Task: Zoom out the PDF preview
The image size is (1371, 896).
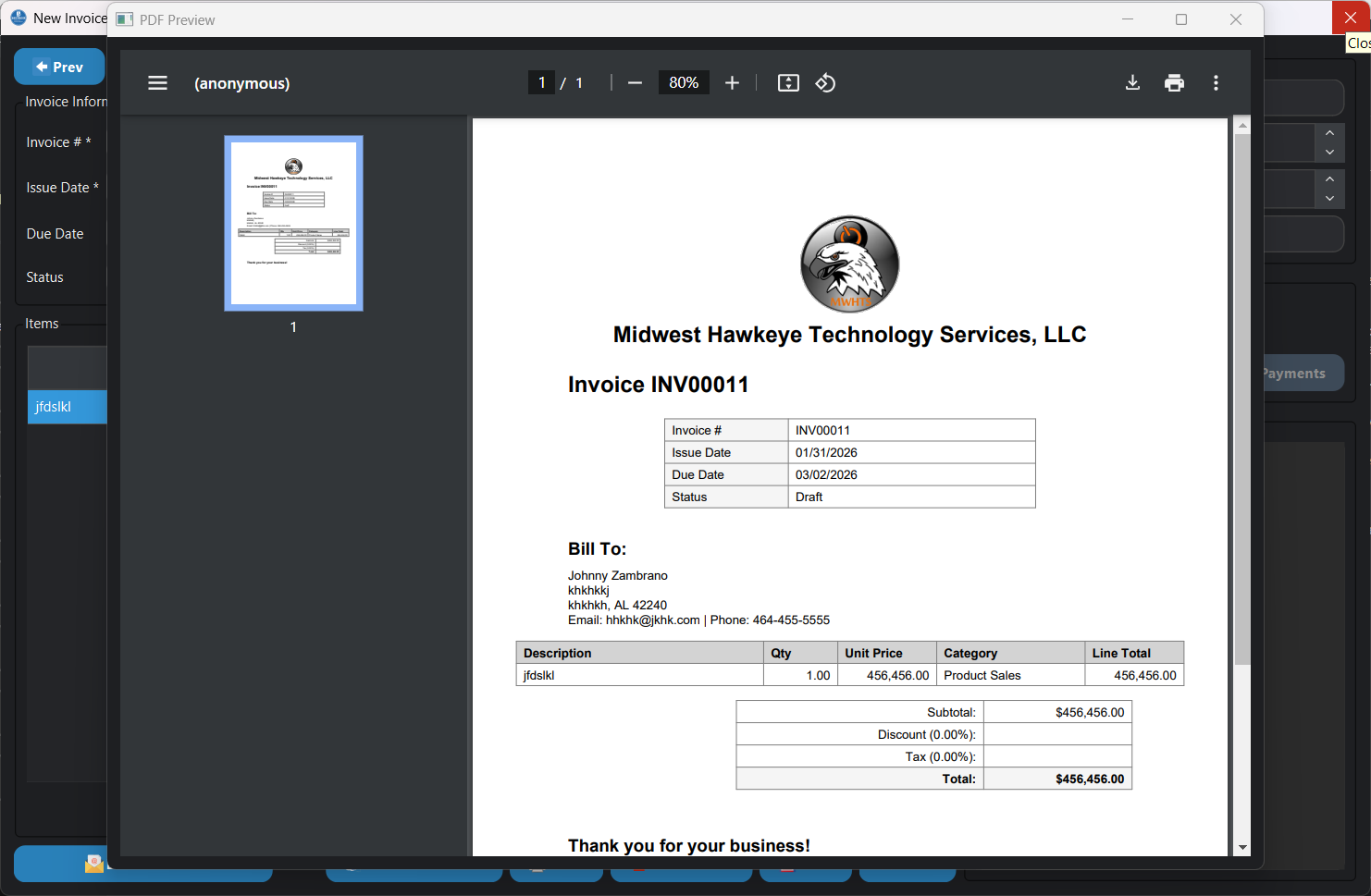Action: coord(635,82)
